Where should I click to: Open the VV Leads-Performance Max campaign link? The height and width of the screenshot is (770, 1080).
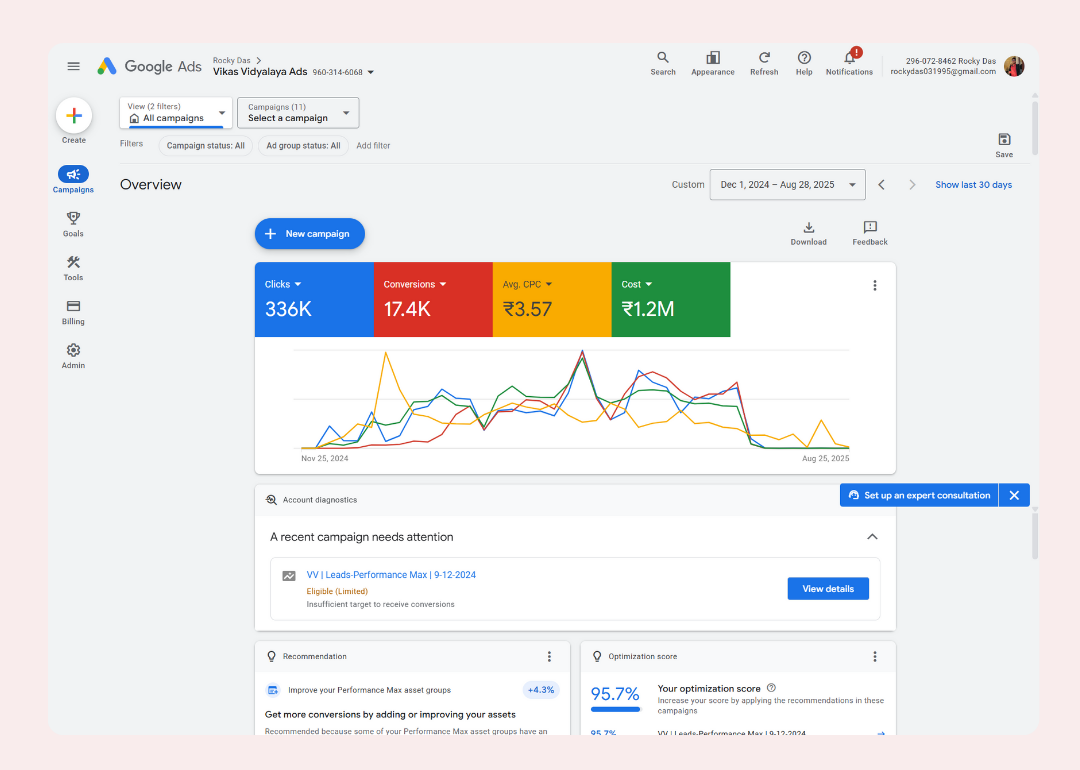(x=391, y=574)
